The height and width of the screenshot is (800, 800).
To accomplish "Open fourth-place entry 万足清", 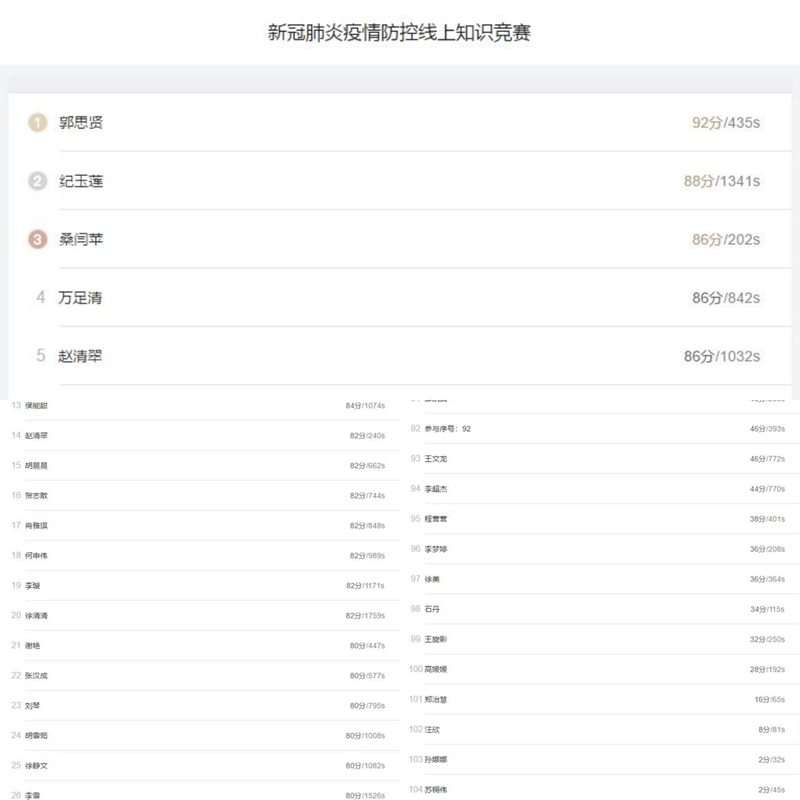I will [x=80, y=298].
